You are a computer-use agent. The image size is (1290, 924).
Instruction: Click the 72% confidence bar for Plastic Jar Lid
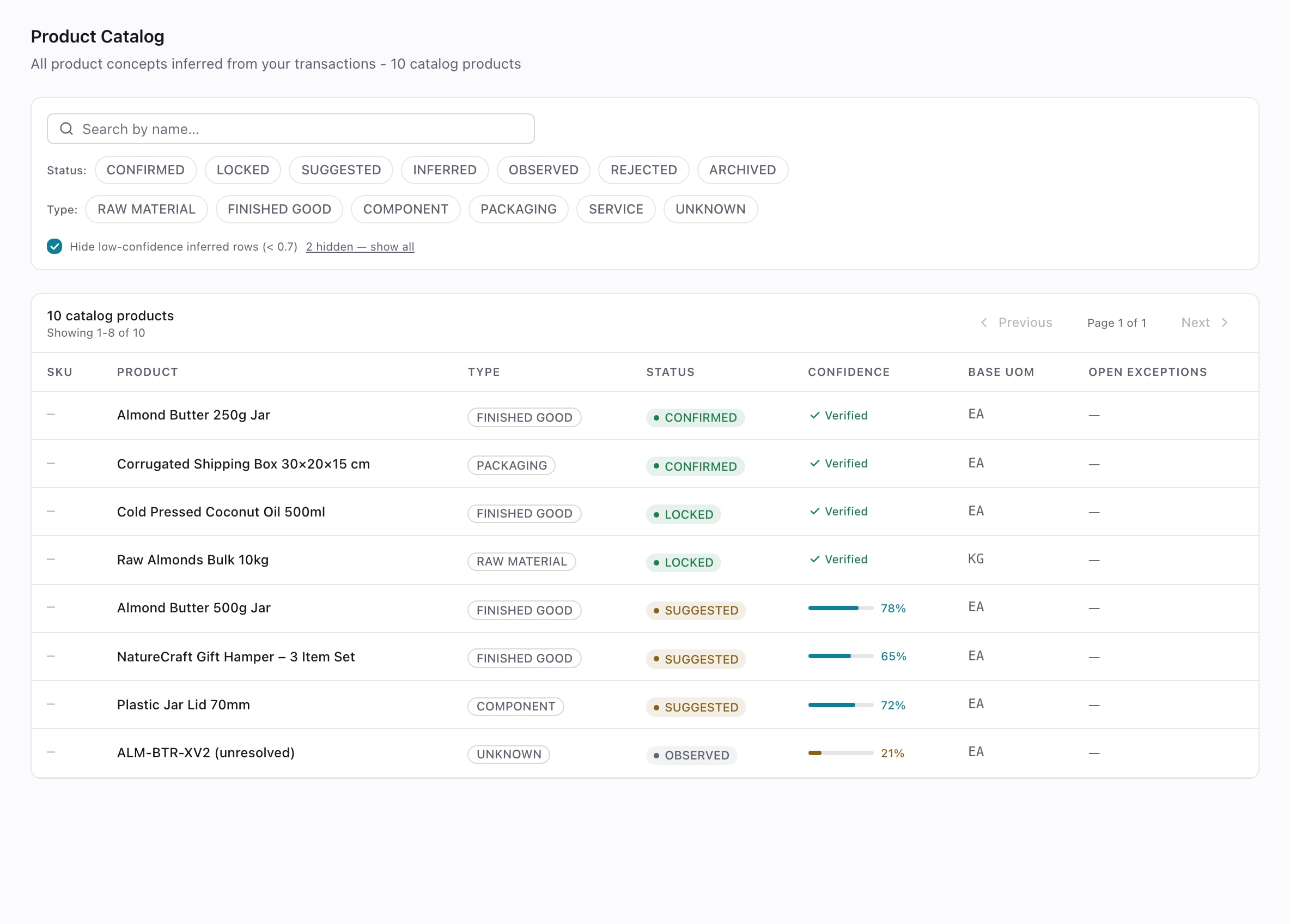(x=841, y=705)
